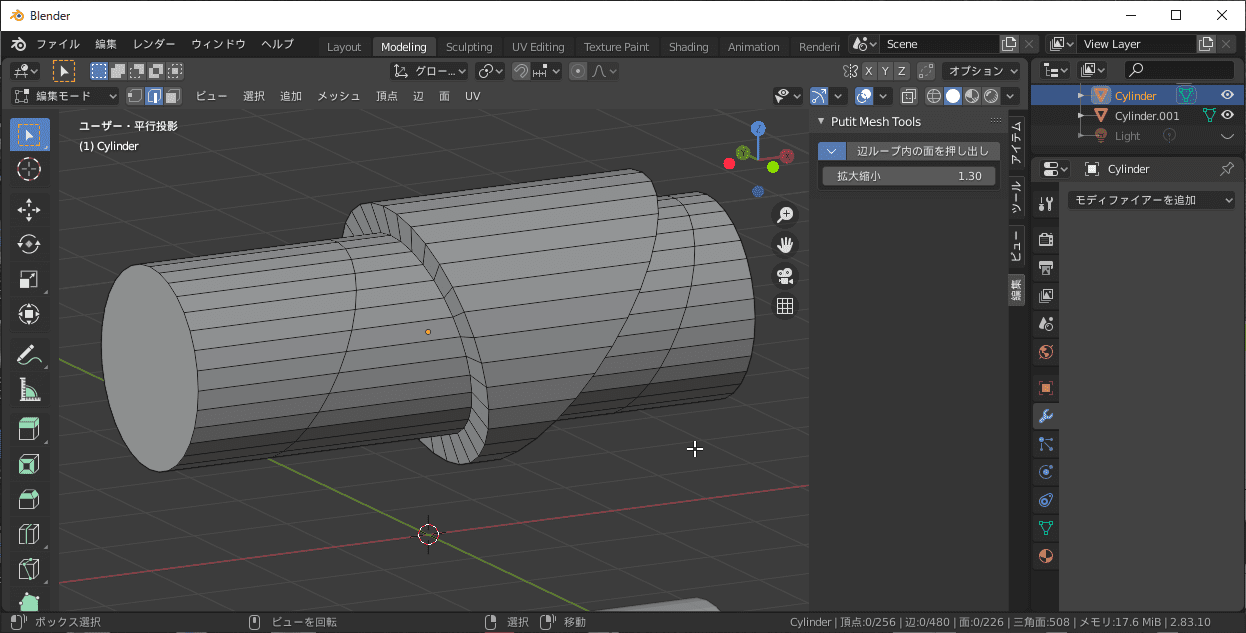Screen dimensions: 1246x633
Task: Switch to the UV Editing workspace tab
Action: coord(537,47)
